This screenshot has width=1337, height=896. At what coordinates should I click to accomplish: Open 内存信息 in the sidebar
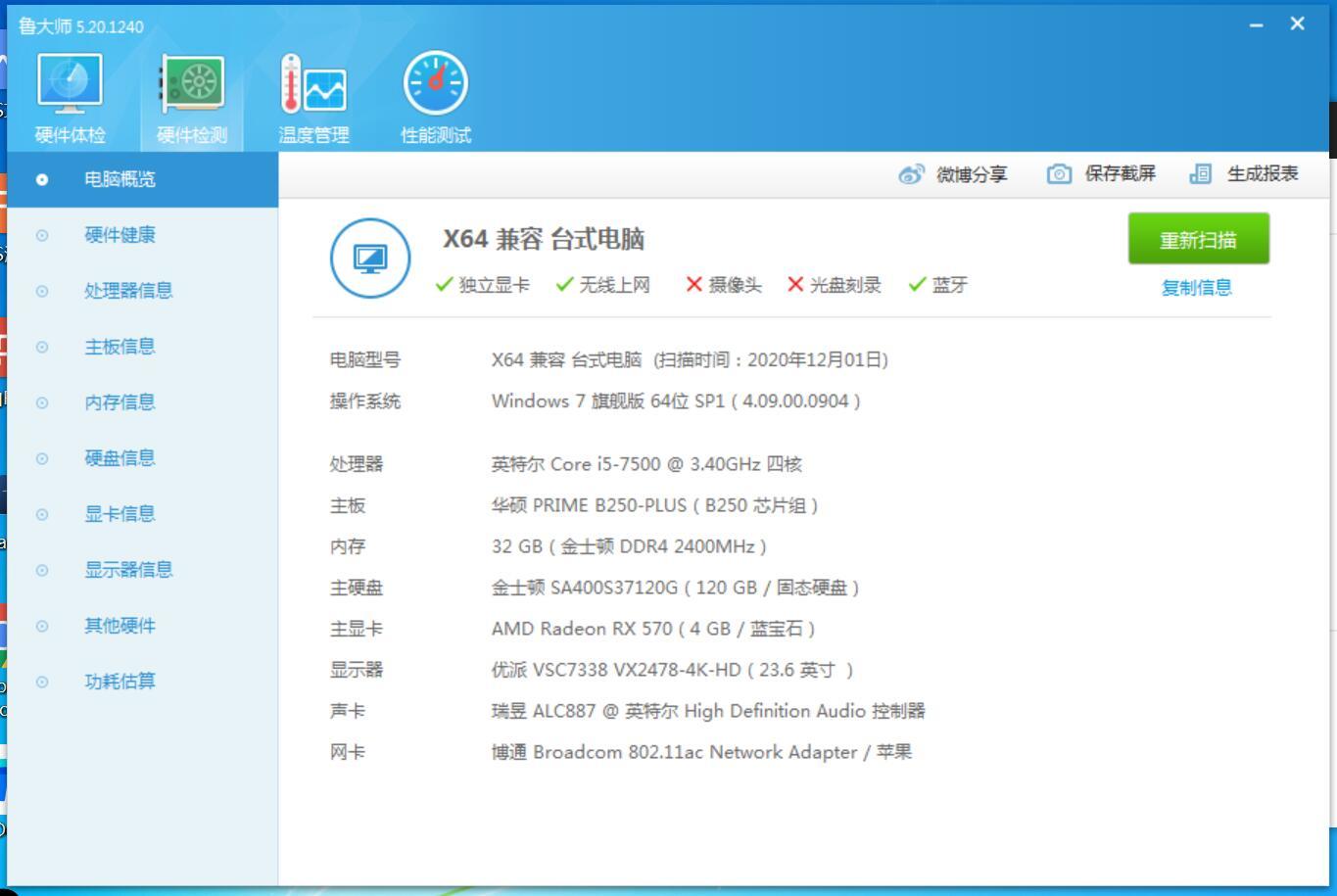143,402
